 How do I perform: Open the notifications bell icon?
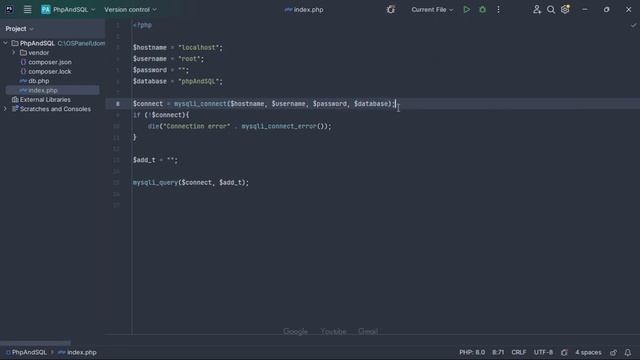(x=628, y=352)
